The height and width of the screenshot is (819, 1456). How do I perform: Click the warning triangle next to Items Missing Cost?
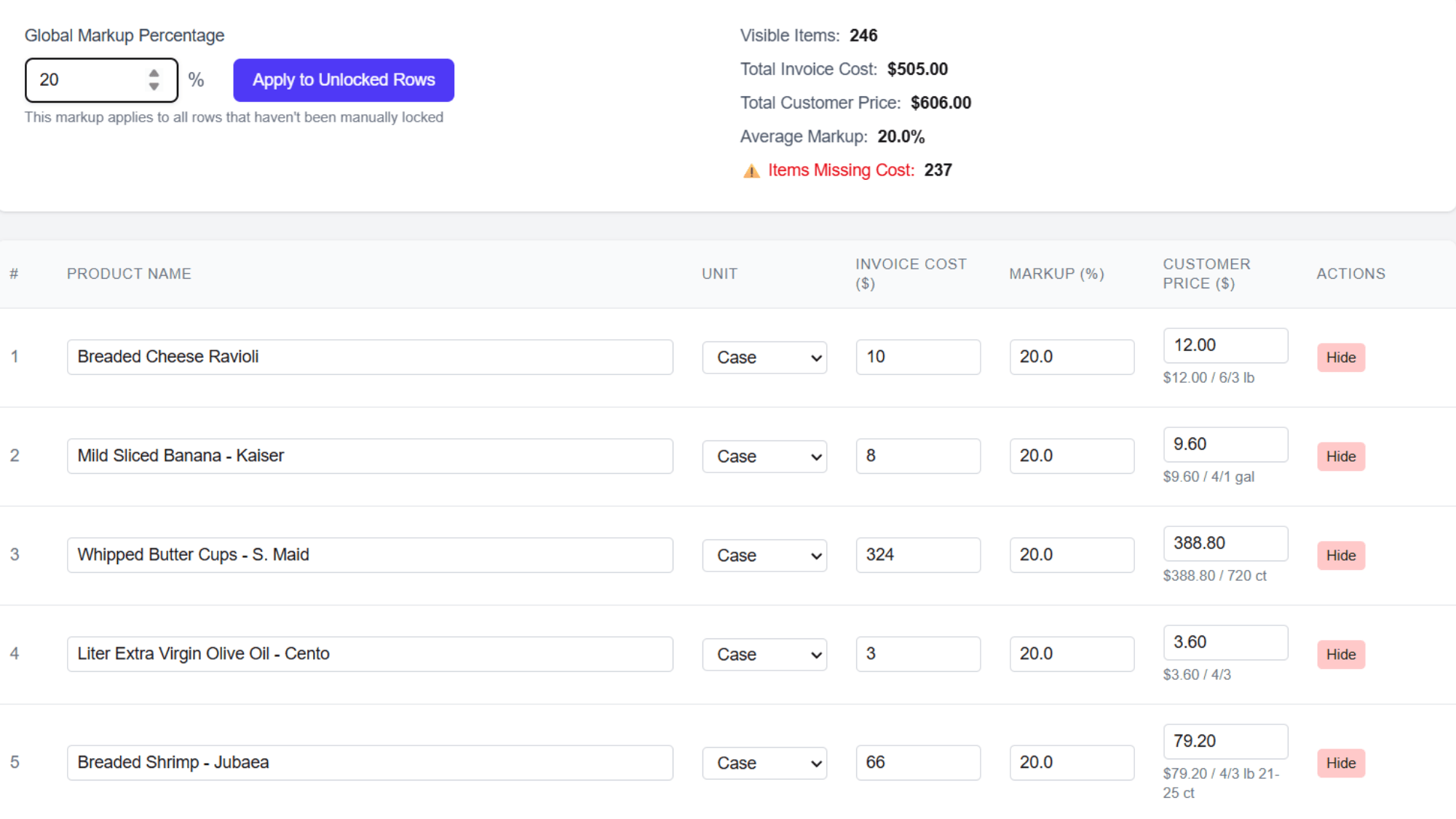coord(751,170)
